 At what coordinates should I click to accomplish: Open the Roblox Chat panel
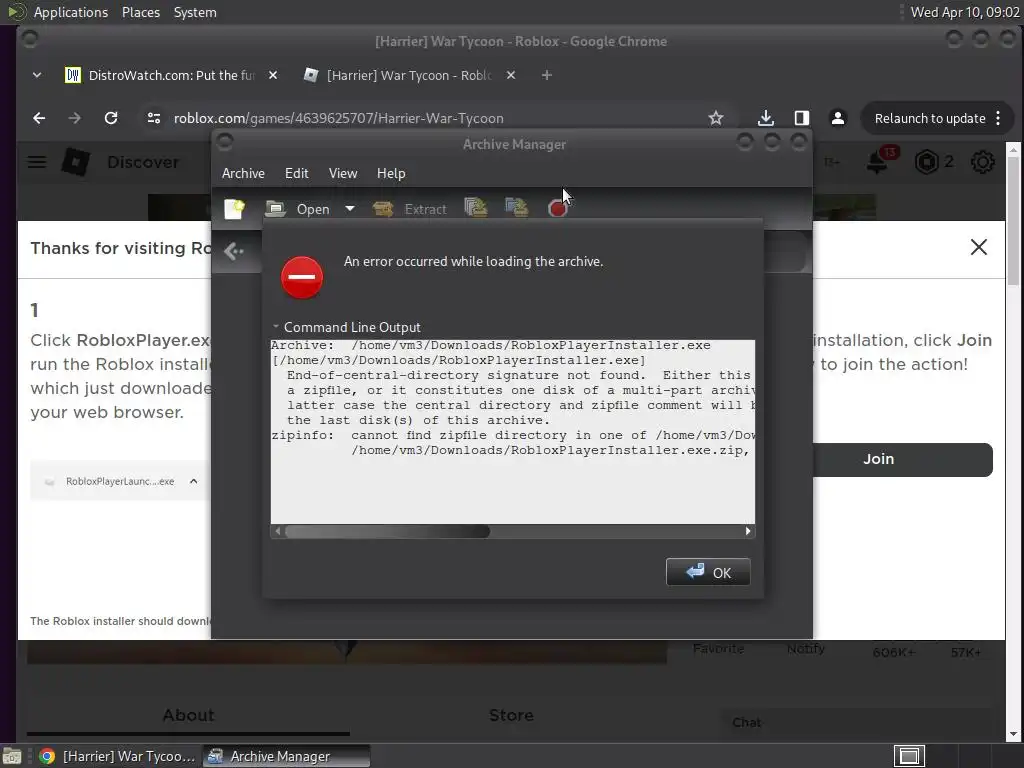[746, 722]
